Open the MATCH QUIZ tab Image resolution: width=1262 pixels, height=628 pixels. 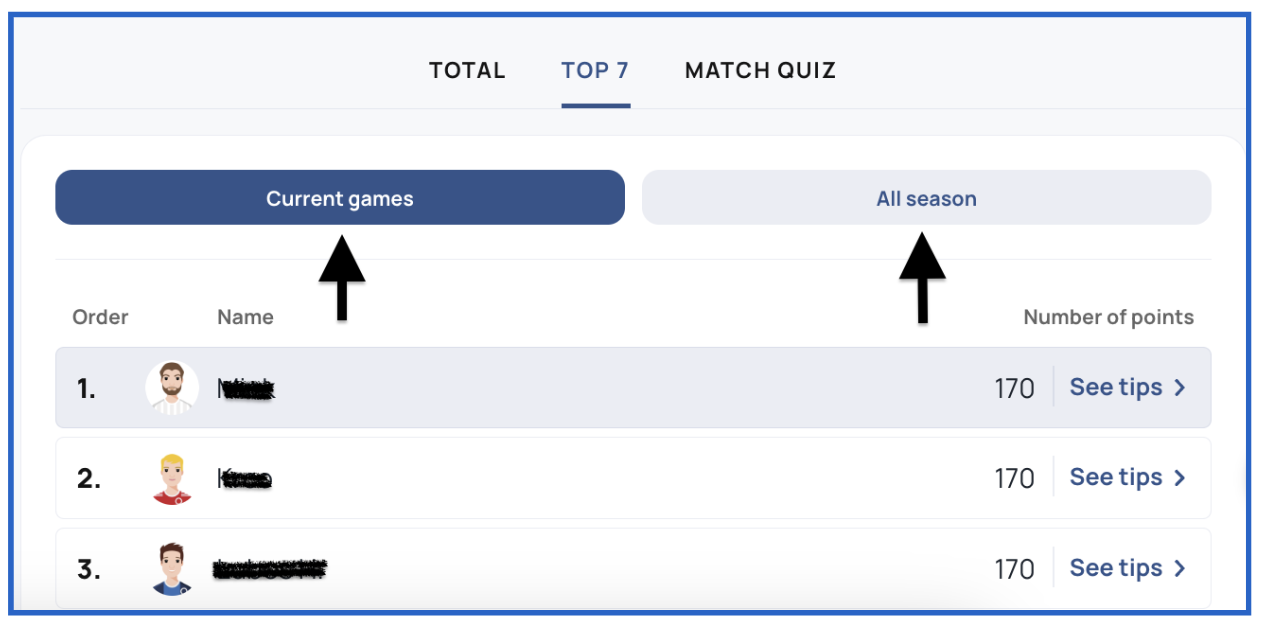coord(760,71)
